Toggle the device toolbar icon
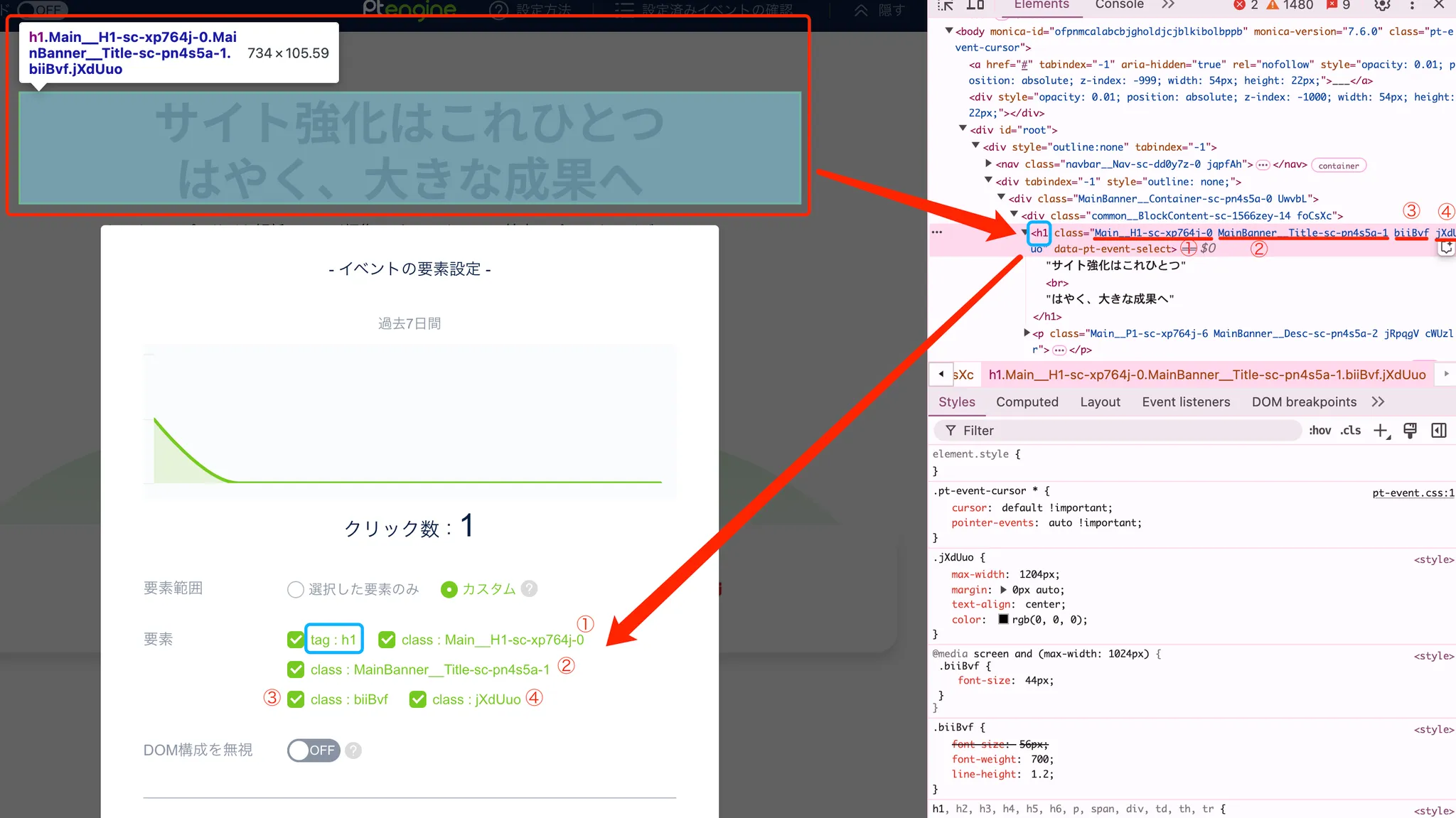1456x818 pixels. tap(975, 5)
